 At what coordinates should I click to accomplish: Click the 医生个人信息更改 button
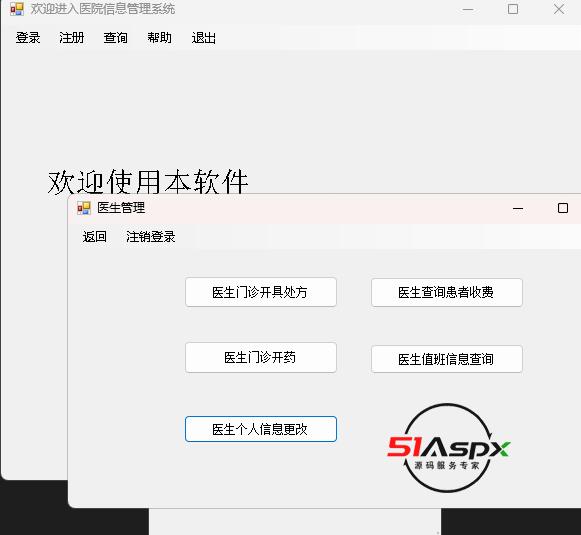tap(261, 429)
